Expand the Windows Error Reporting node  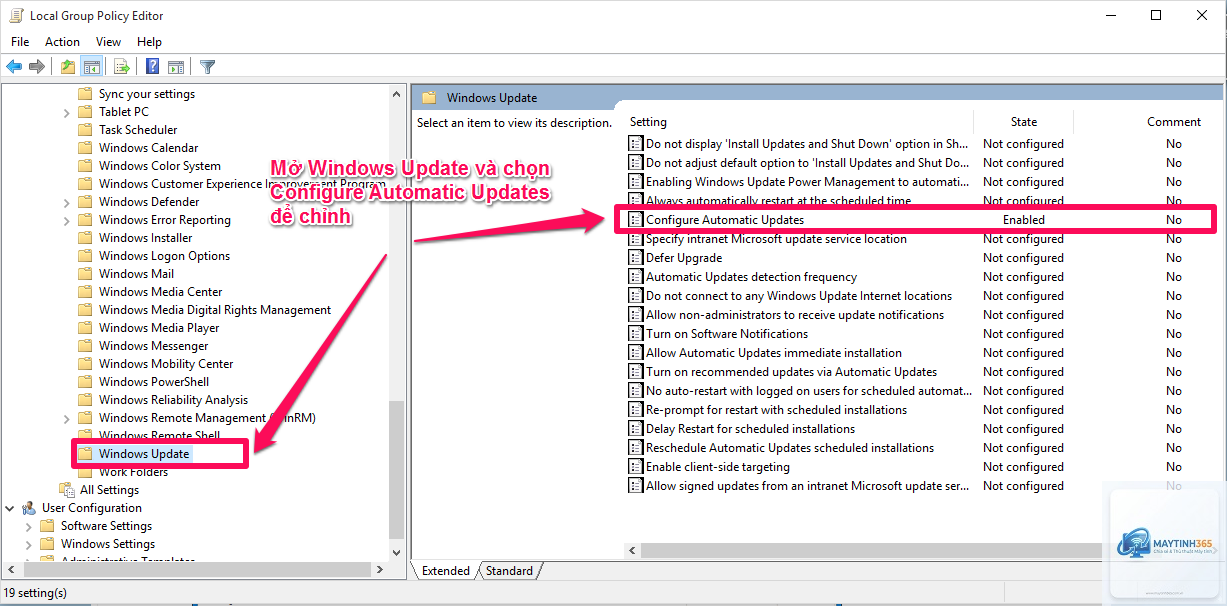(x=67, y=220)
